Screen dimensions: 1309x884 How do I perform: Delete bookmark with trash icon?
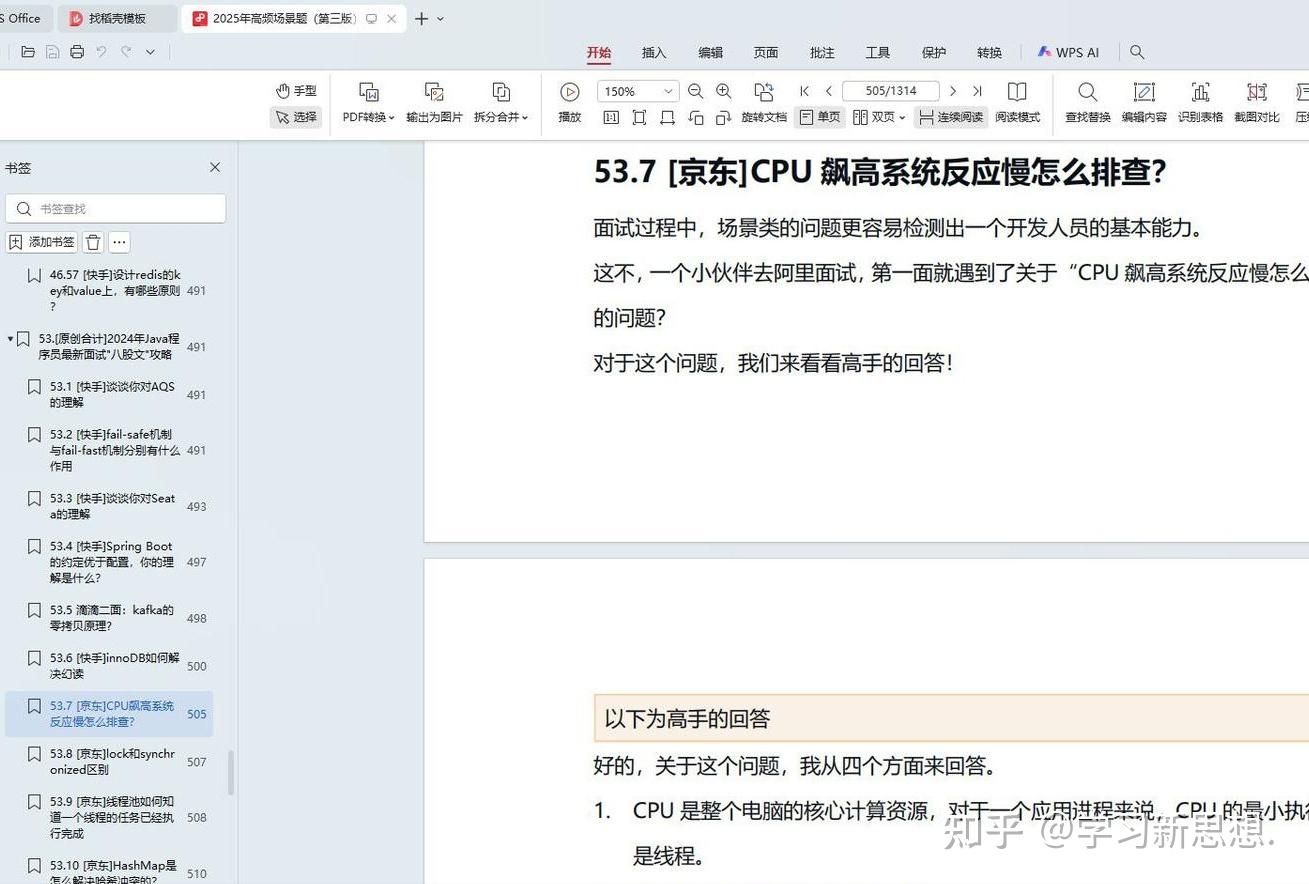(93, 242)
